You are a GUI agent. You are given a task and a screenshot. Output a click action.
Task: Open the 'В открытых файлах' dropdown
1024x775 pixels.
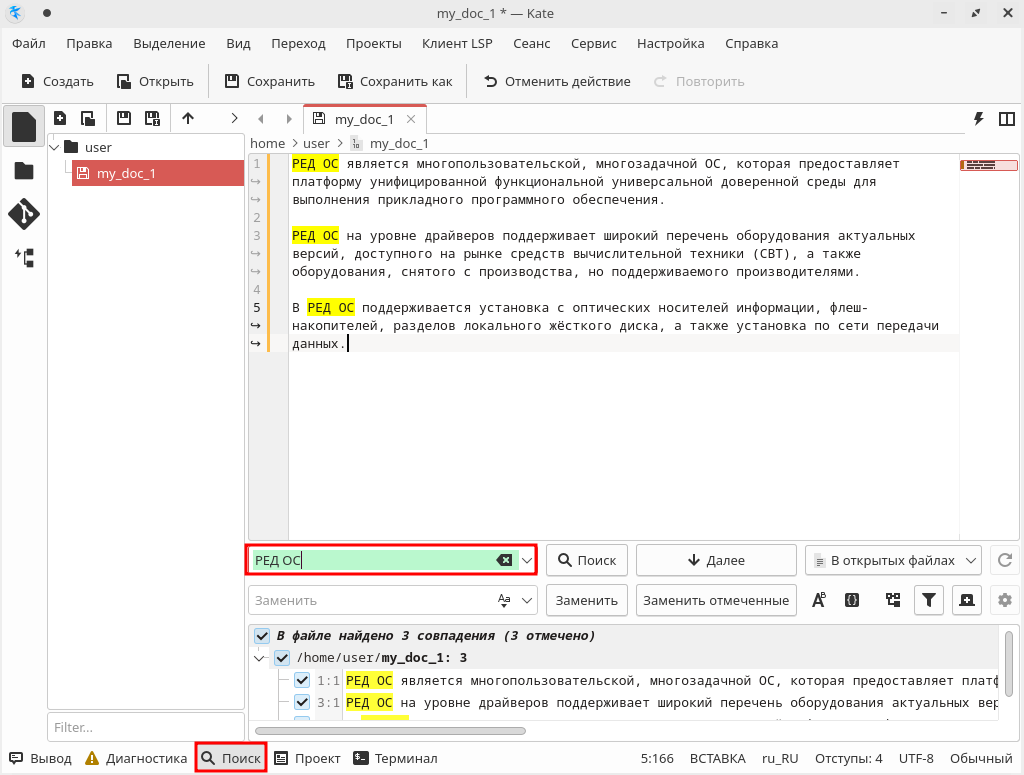892,561
